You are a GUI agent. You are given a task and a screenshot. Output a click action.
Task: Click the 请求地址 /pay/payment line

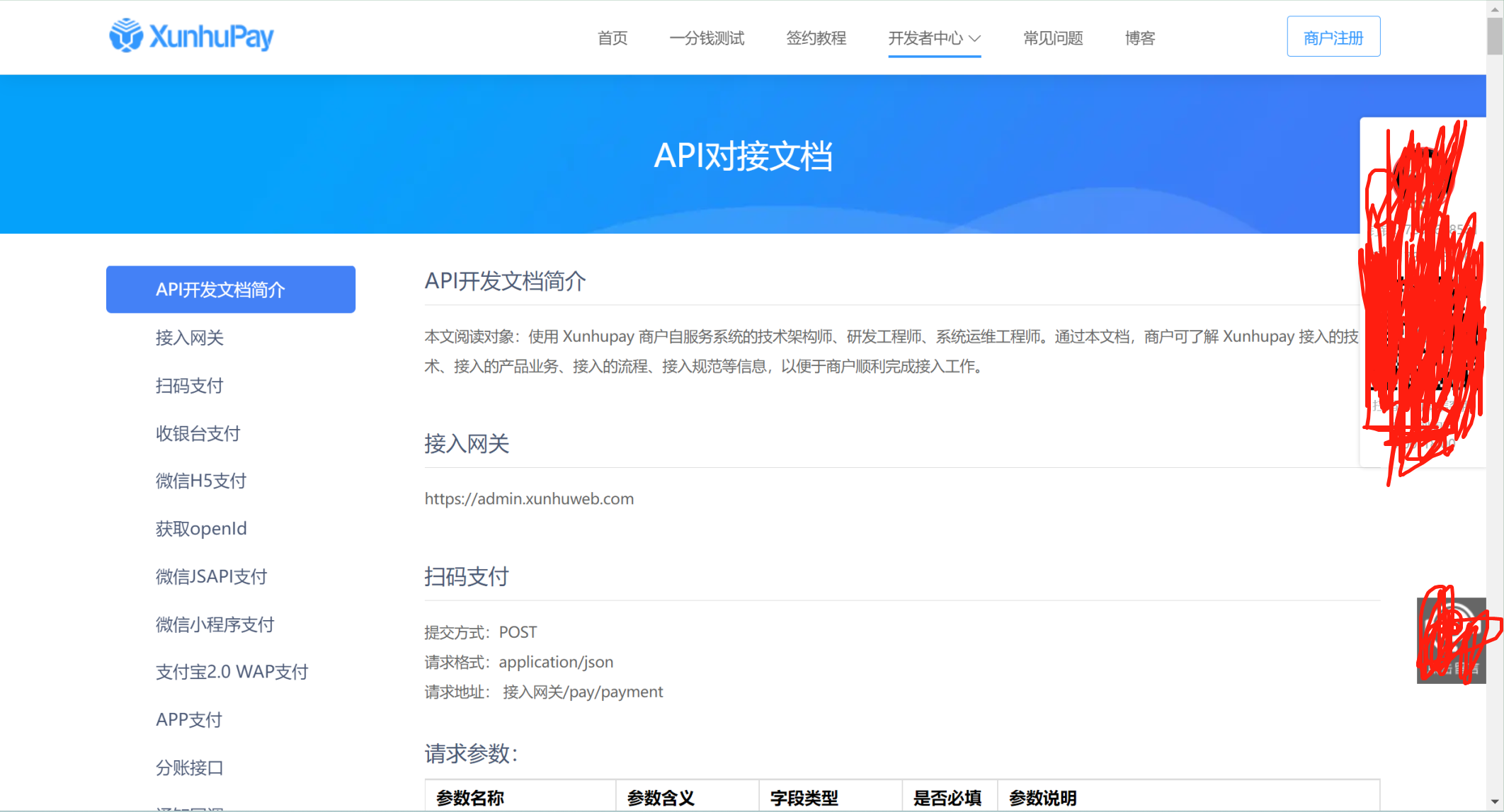(x=544, y=692)
